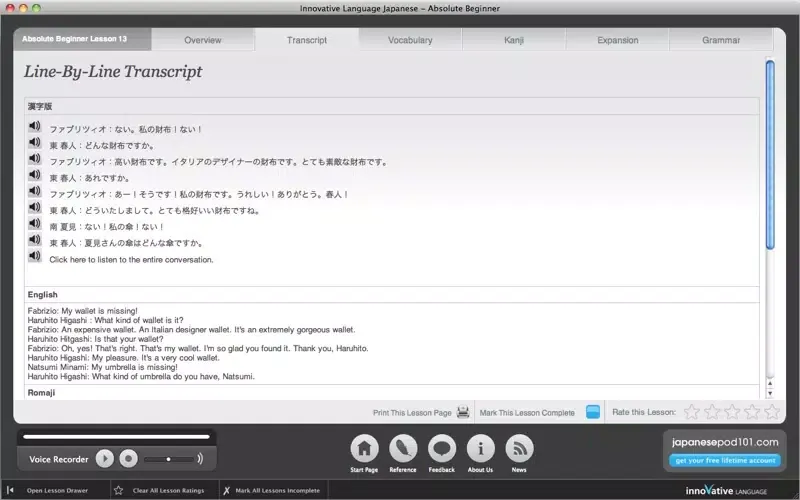Play audio for the ない。私の財布！ない！ line
Image resolution: width=800 pixels, height=500 pixels.
coord(35,126)
